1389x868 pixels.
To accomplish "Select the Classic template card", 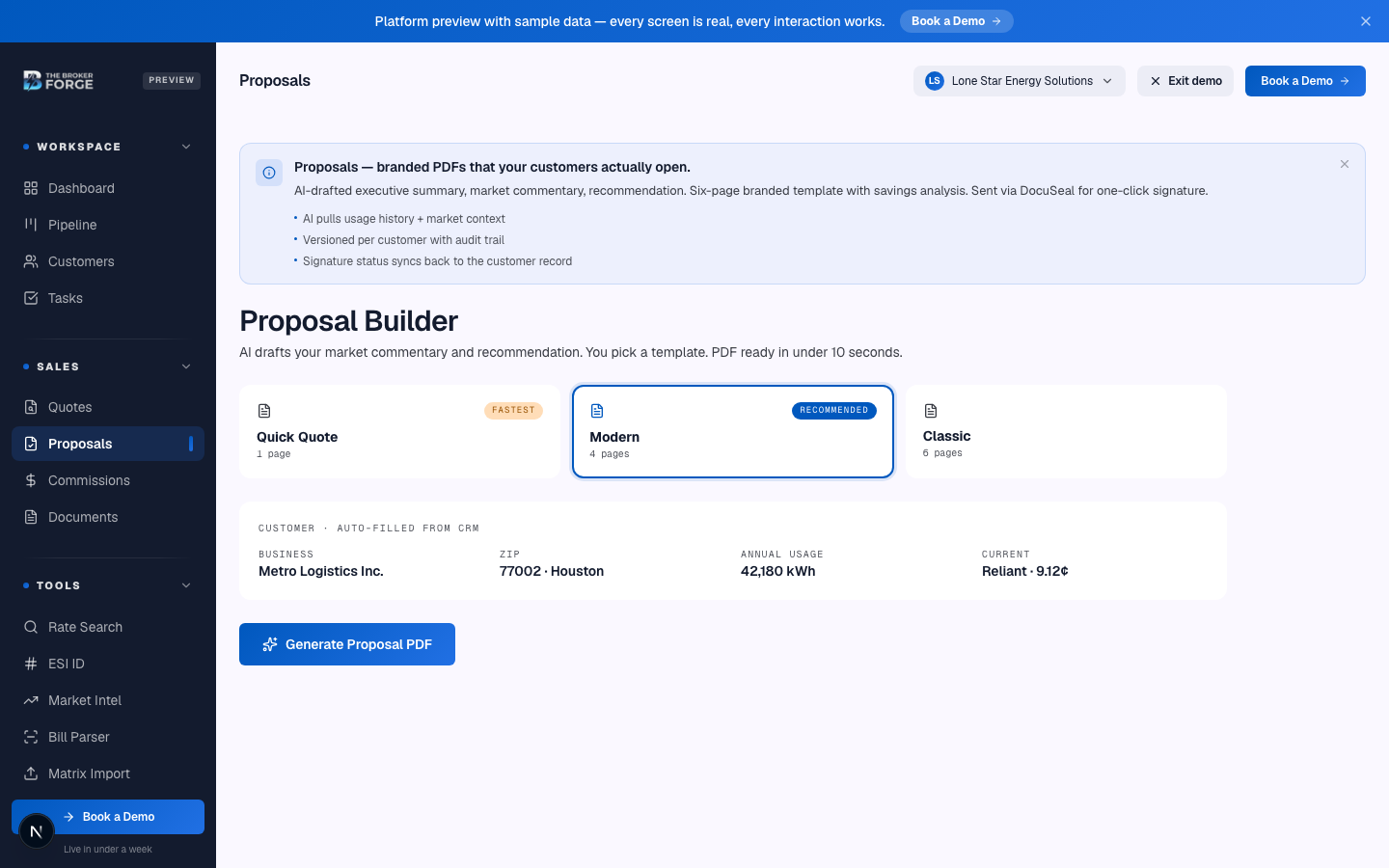I will click(x=1066, y=431).
